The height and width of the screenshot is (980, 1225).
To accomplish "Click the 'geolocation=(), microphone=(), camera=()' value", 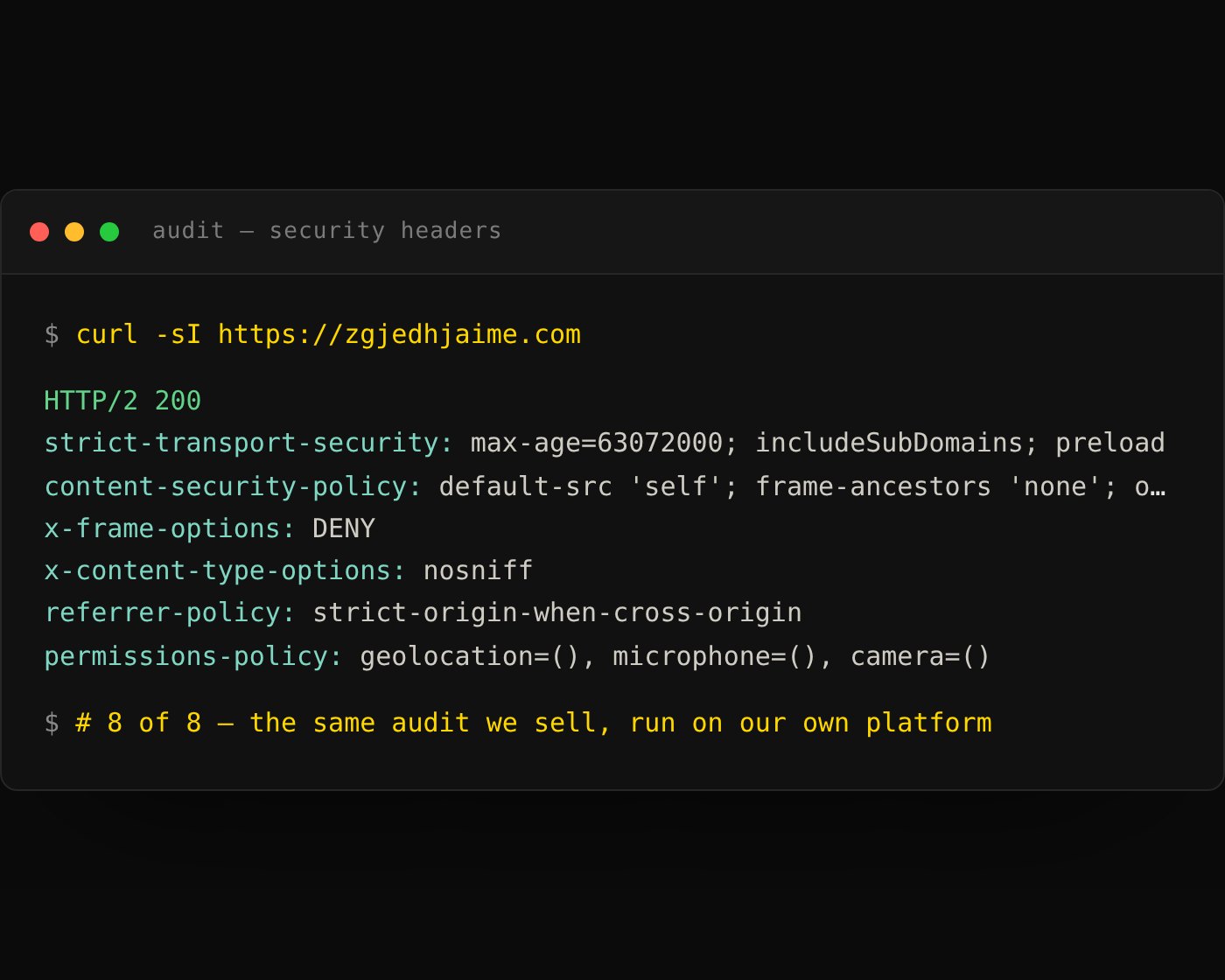I will click(x=675, y=656).
